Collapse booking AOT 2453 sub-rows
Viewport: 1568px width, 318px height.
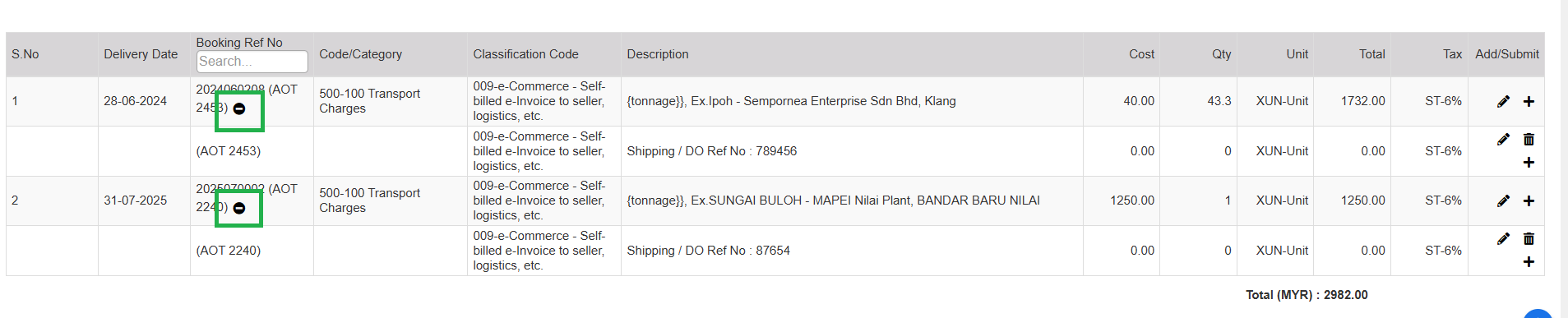tap(239, 108)
